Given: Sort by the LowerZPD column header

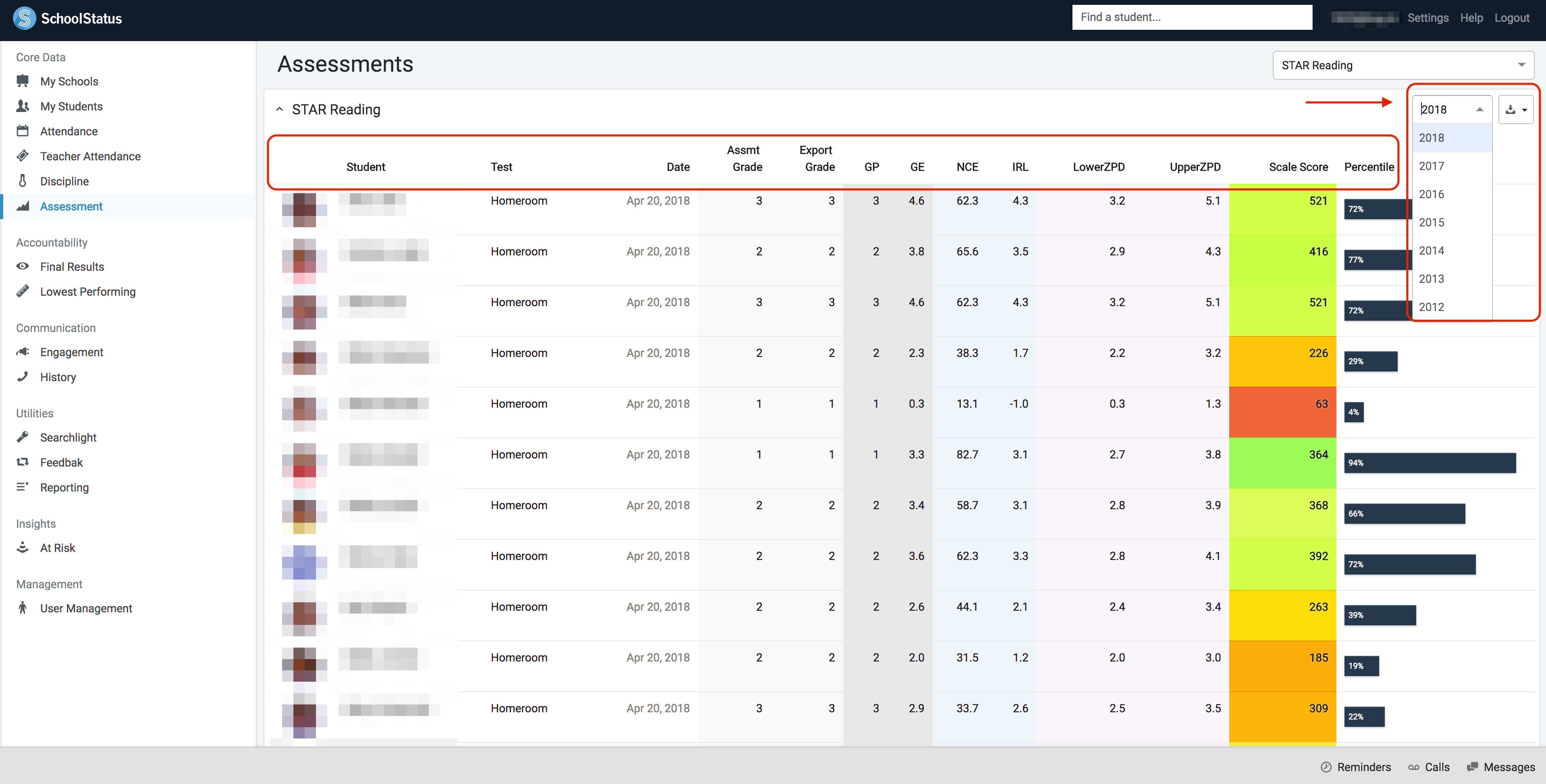Looking at the screenshot, I should point(1098,167).
